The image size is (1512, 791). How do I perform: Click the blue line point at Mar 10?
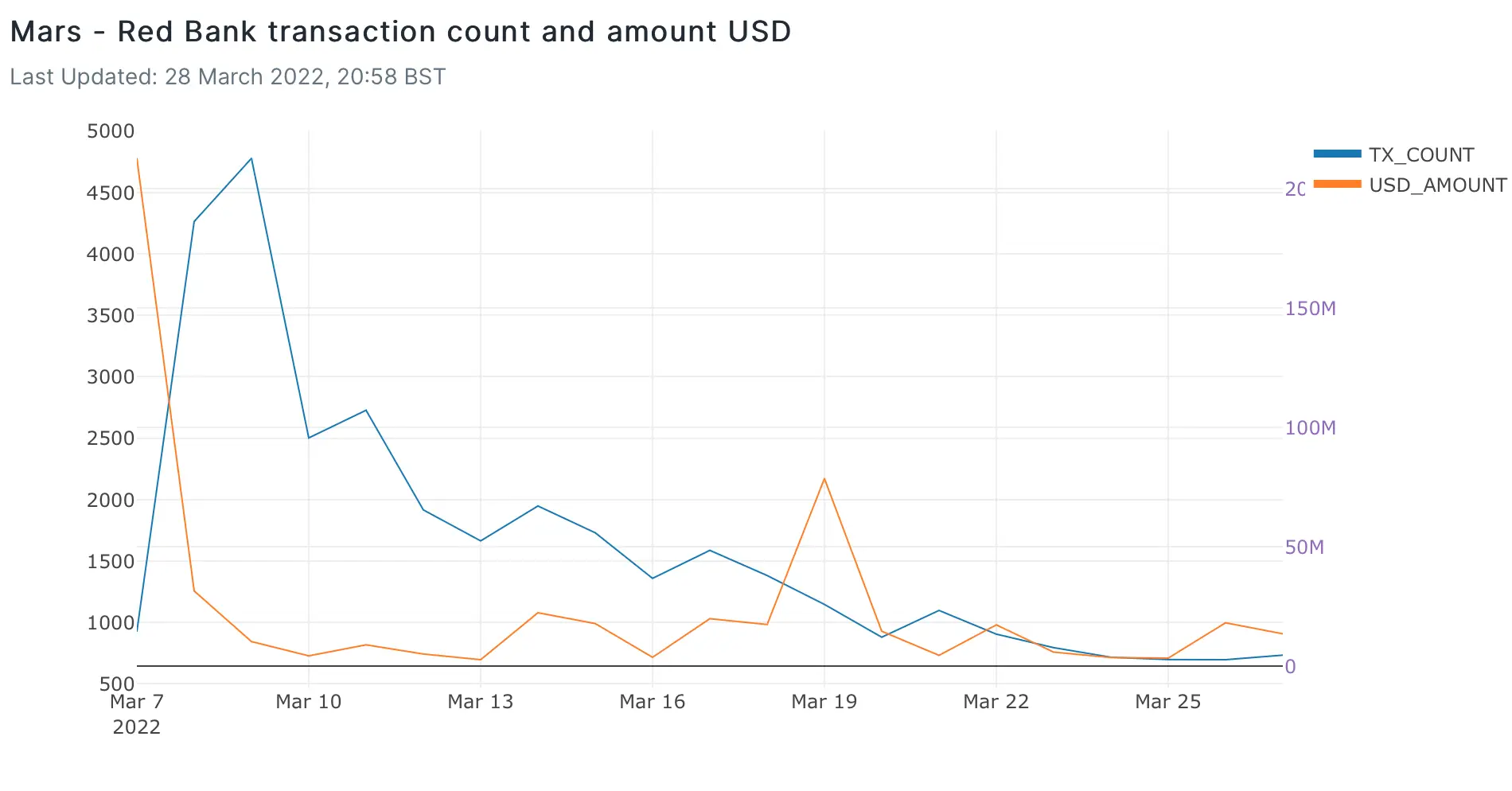click(309, 438)
